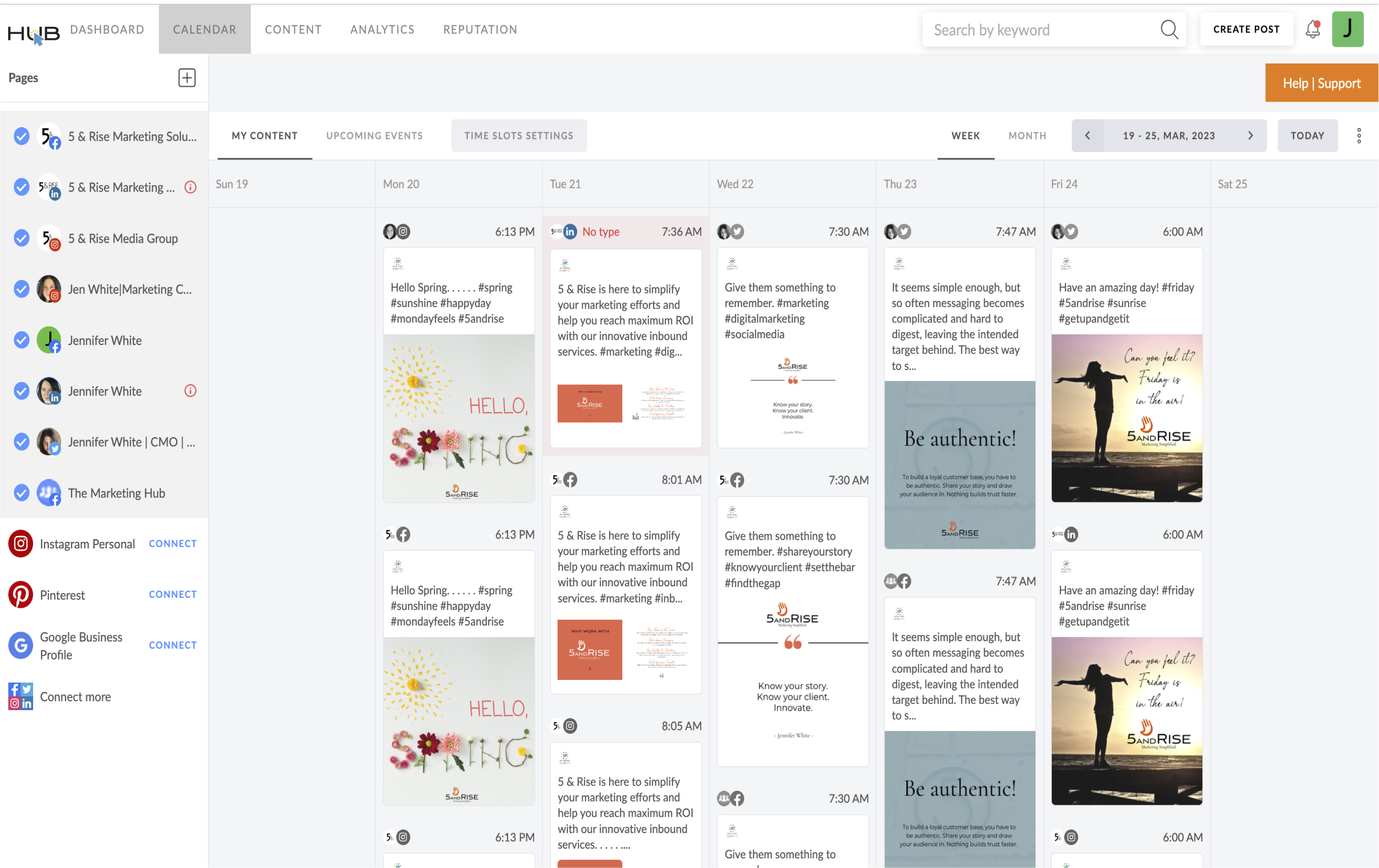Click LinkedIn icon on Tuesday 7:36 AM post
This screenshot has height=868, width=1379.
pos(570,232)
